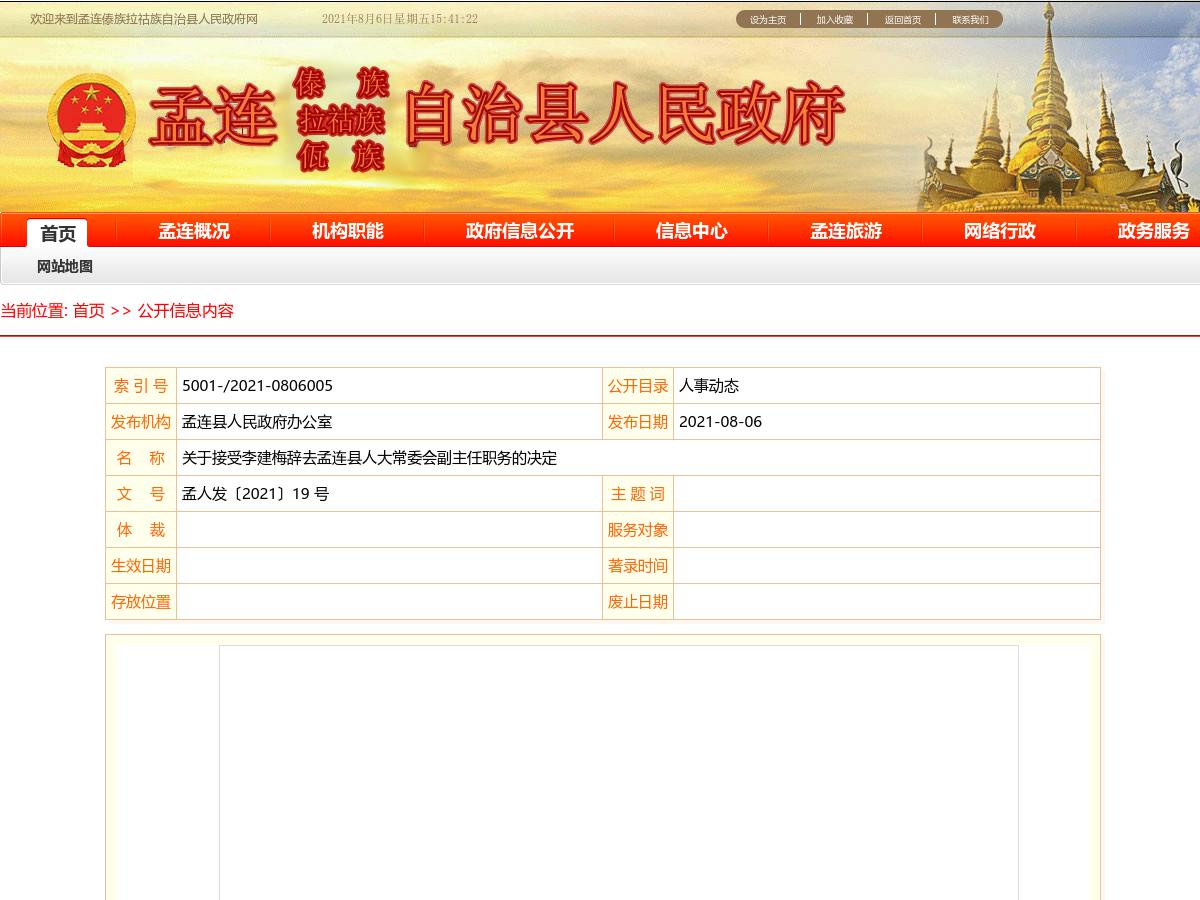
Task: Open the 孟连旅游 navigation menu item
Action: [x=845, y=231]
